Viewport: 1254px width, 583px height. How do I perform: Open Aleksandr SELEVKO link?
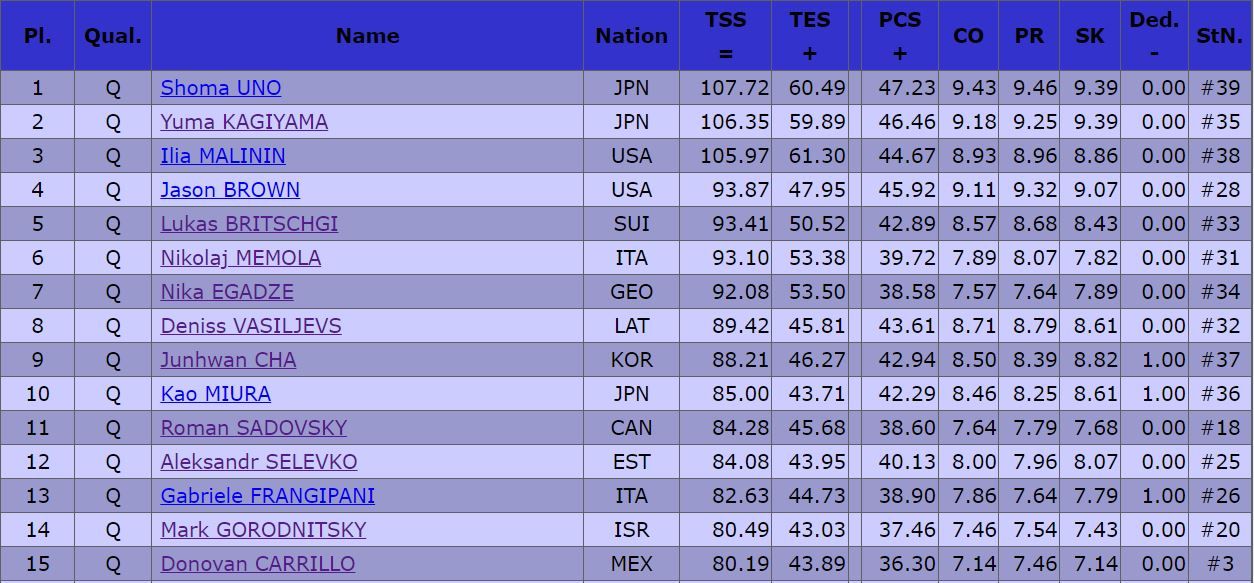259,462
